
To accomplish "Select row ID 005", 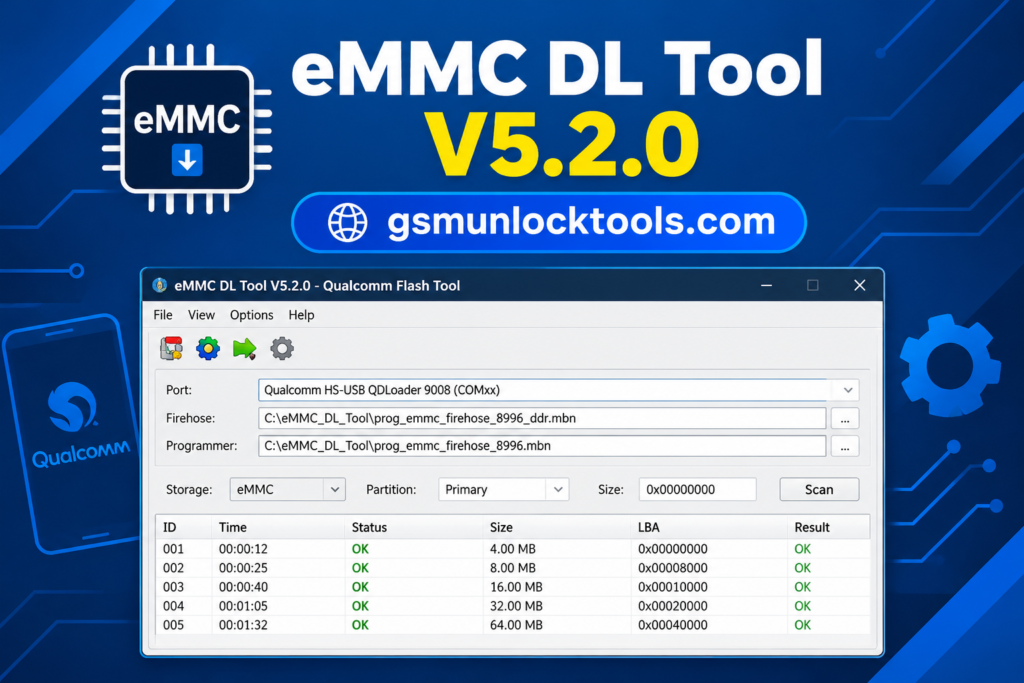I will tap(513, 624).
